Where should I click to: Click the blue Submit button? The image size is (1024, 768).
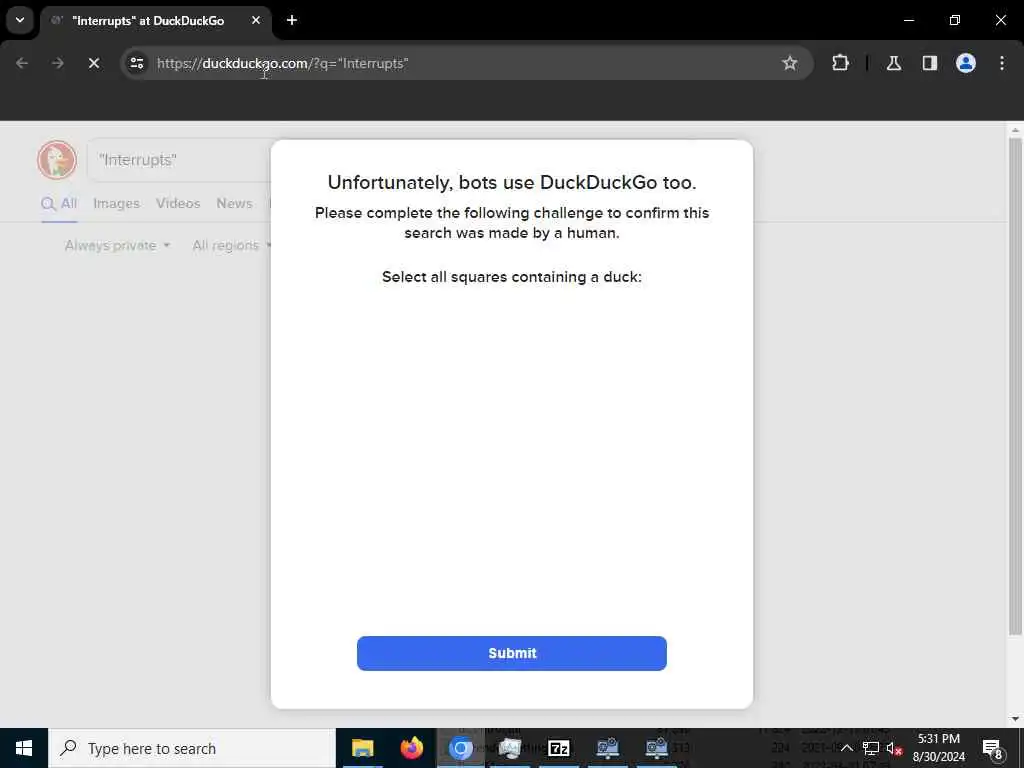click(x=511, y=653)
